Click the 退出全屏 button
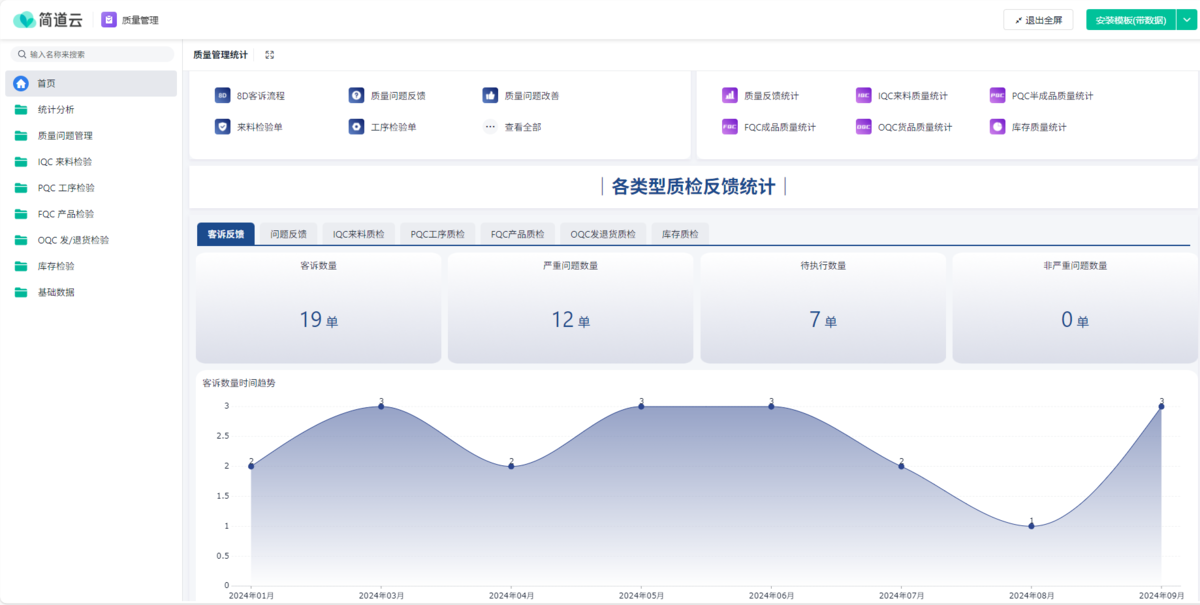 pos(1038,20)
